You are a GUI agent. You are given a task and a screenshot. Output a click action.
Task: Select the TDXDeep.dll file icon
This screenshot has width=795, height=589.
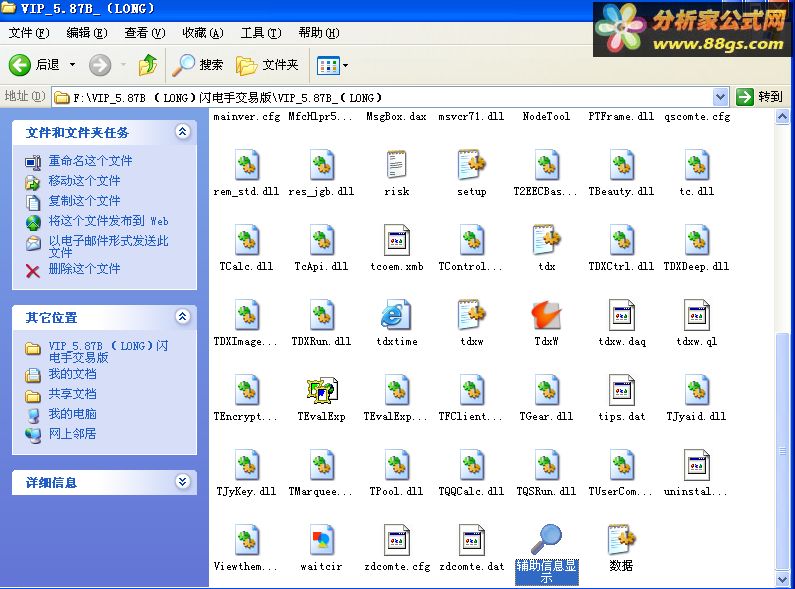[x=697, y=240]
